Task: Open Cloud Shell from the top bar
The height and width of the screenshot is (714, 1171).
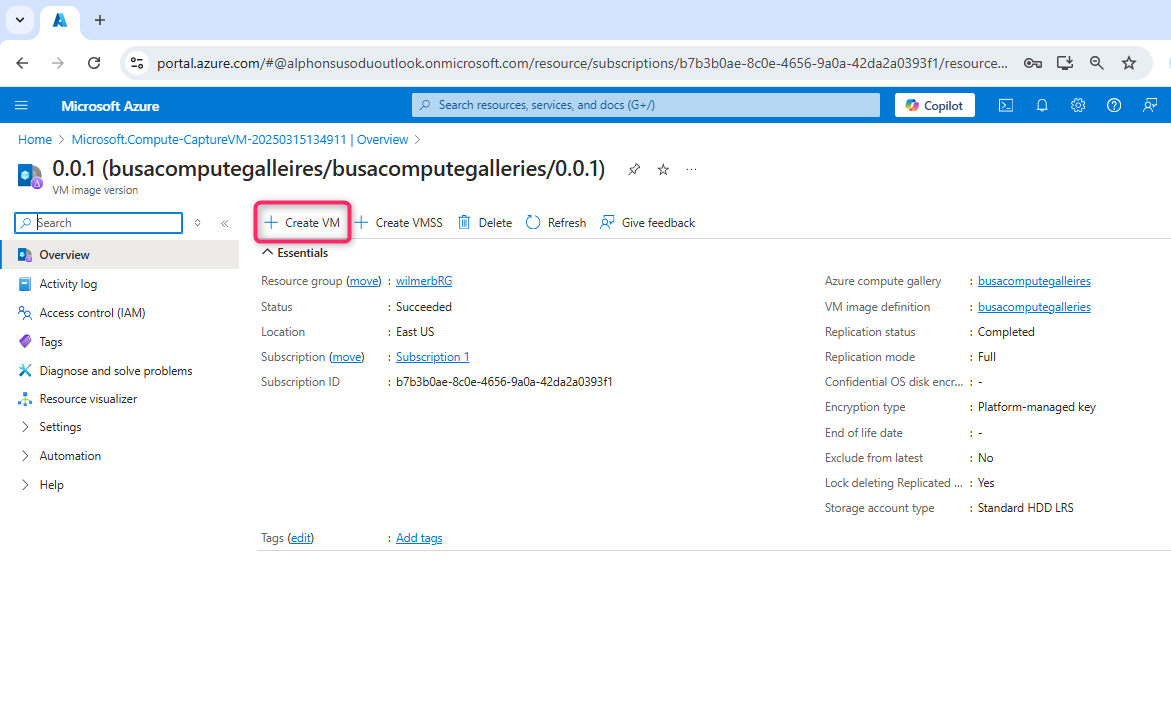Action: point(1006,105)
